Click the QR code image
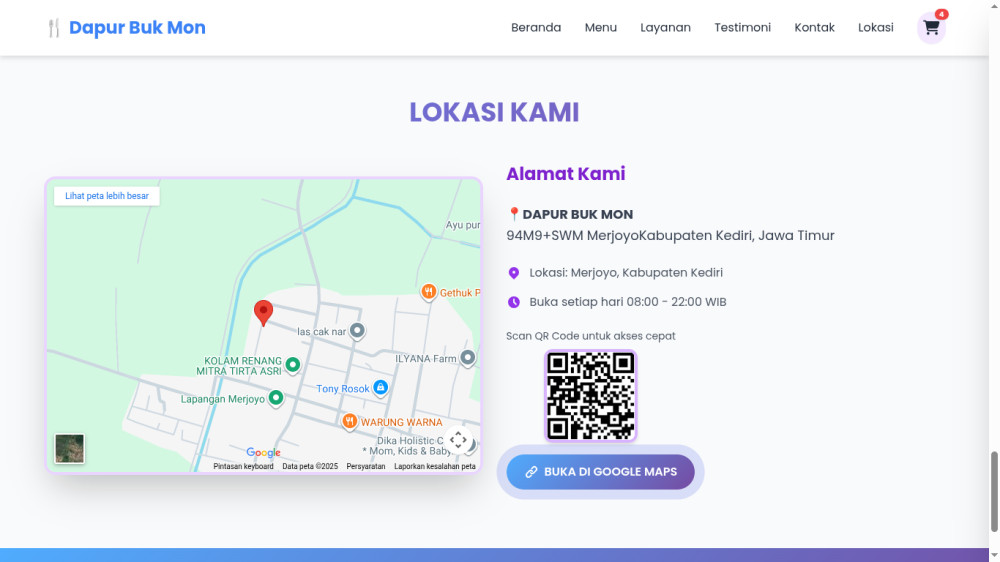 (x=591, y=395)
